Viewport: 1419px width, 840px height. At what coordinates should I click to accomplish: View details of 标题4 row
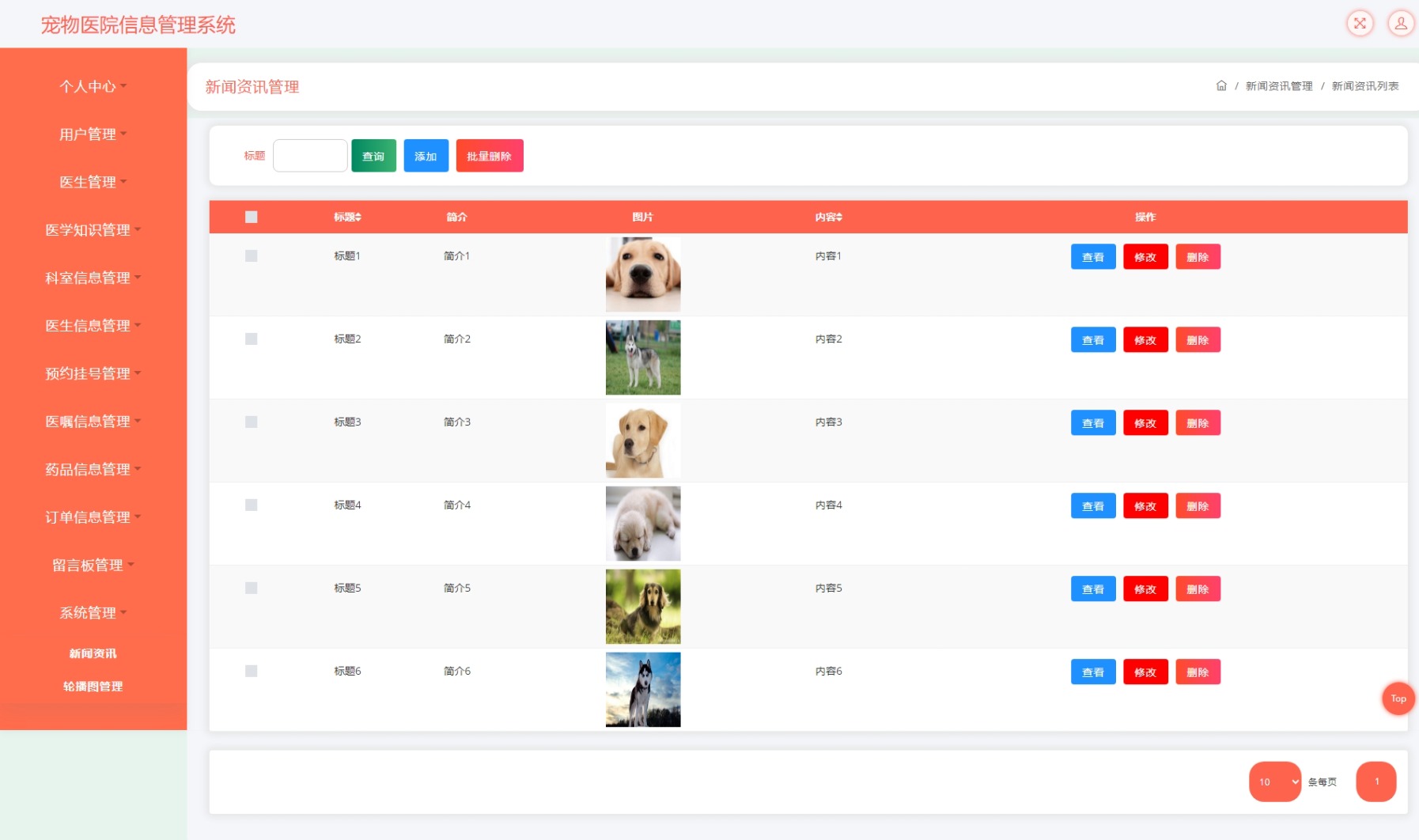[x=1093, y=506]
